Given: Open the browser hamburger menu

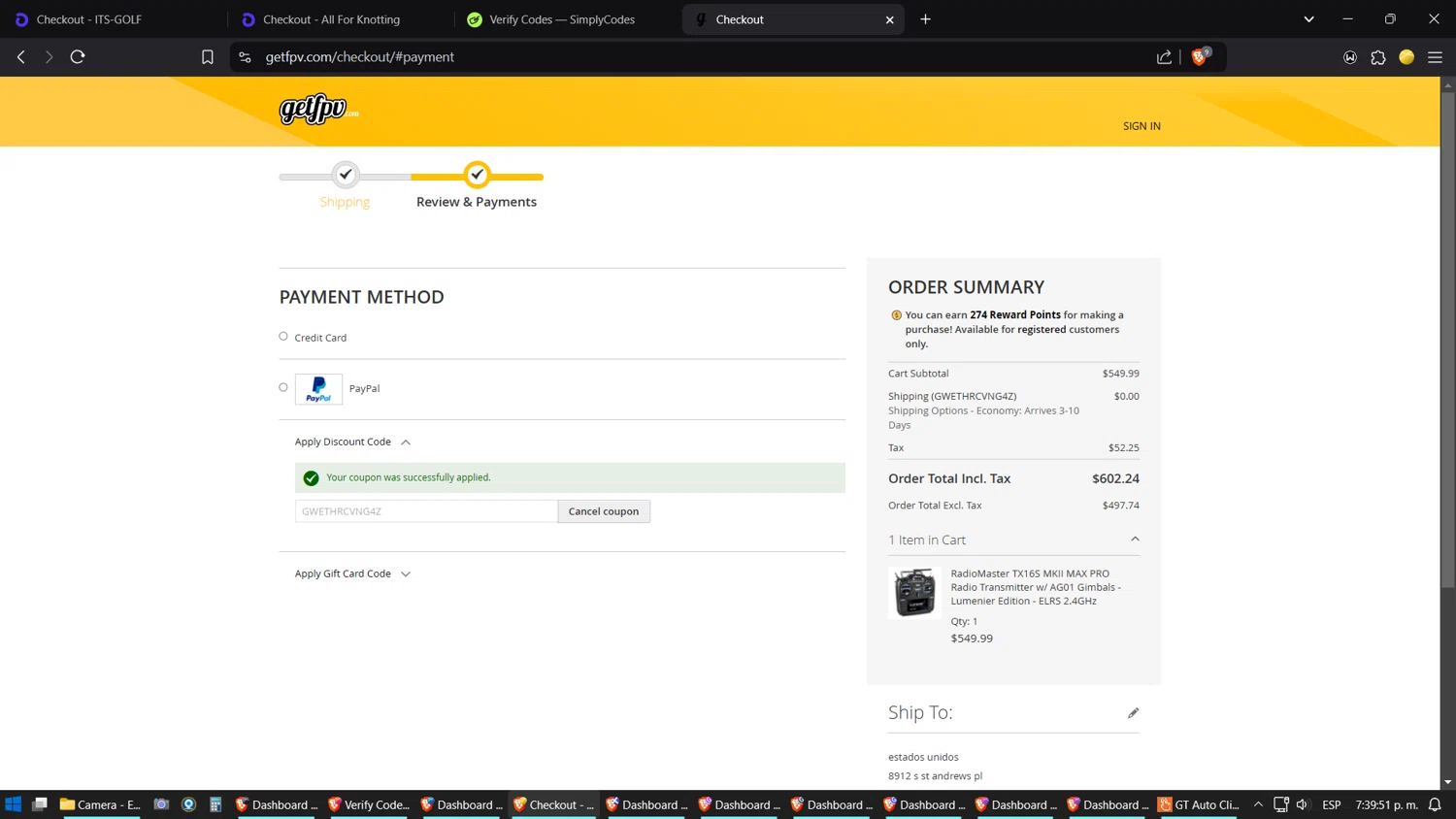Looking at the screenshot, I should pyautogui.click(x=1435, y=57).
